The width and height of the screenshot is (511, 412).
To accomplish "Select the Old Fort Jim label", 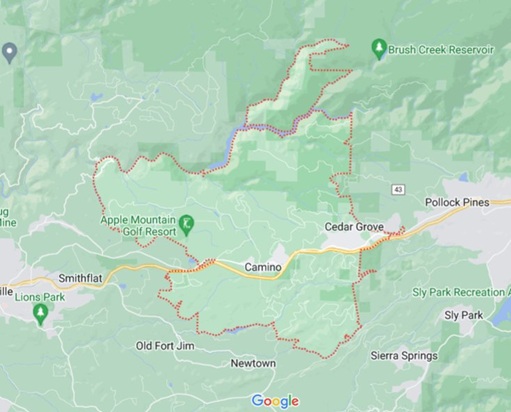I will coord(165,346).
